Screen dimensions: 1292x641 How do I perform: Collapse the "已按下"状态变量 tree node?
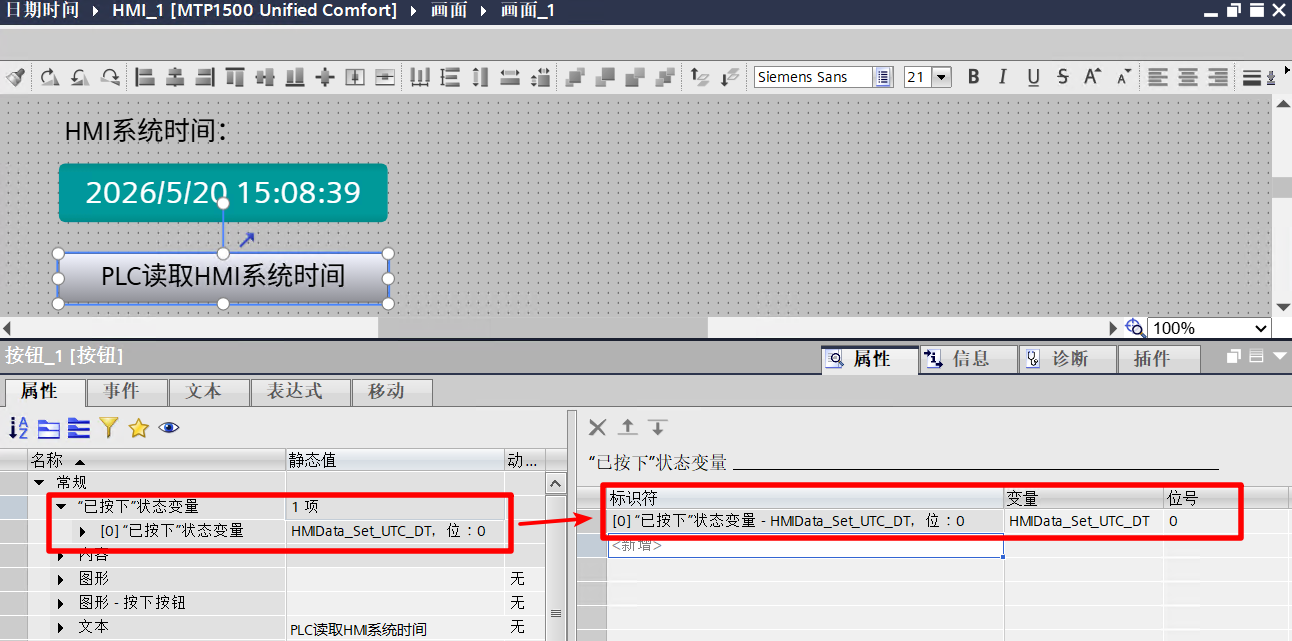click(x=61, y=507)
